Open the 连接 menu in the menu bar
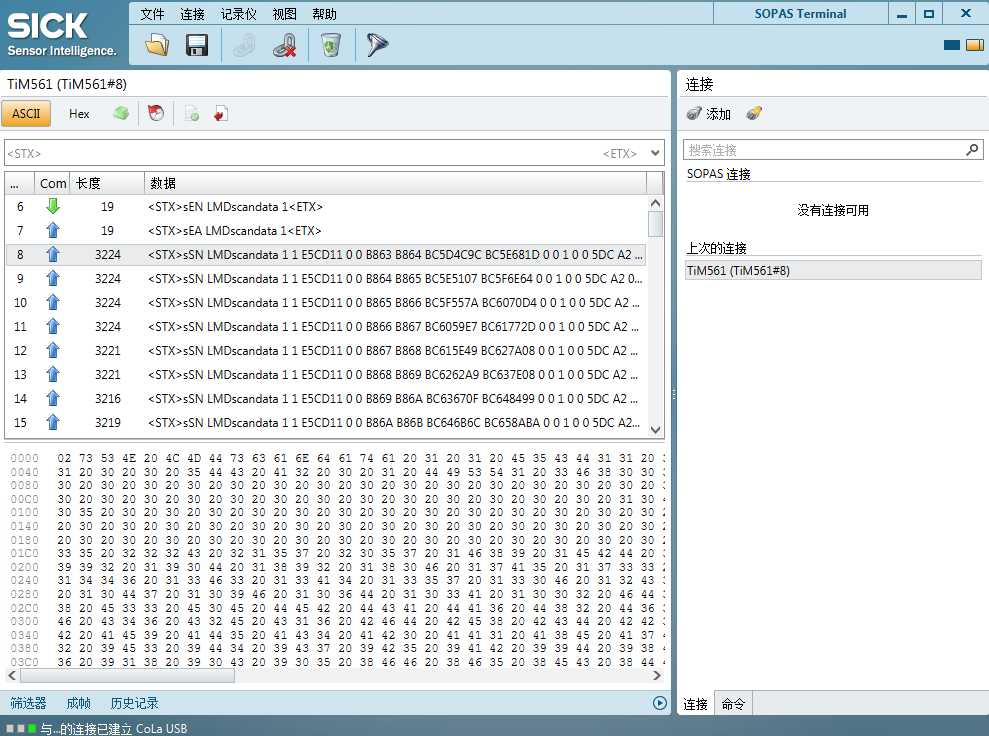Screen dimensions: 989x736 [192, 14]
